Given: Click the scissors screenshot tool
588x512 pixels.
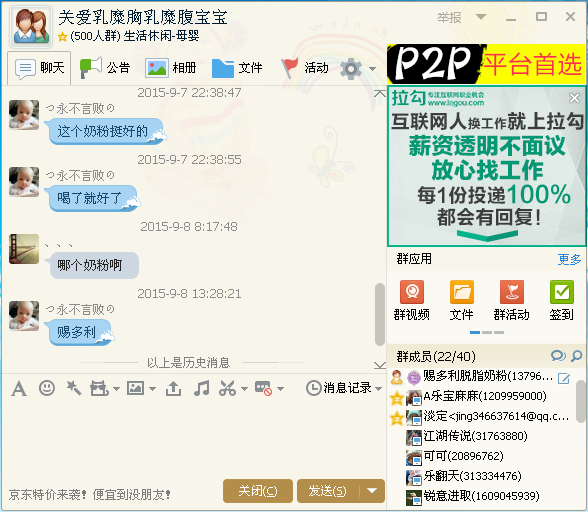Looking at the screenshot, I should [228, 388].
